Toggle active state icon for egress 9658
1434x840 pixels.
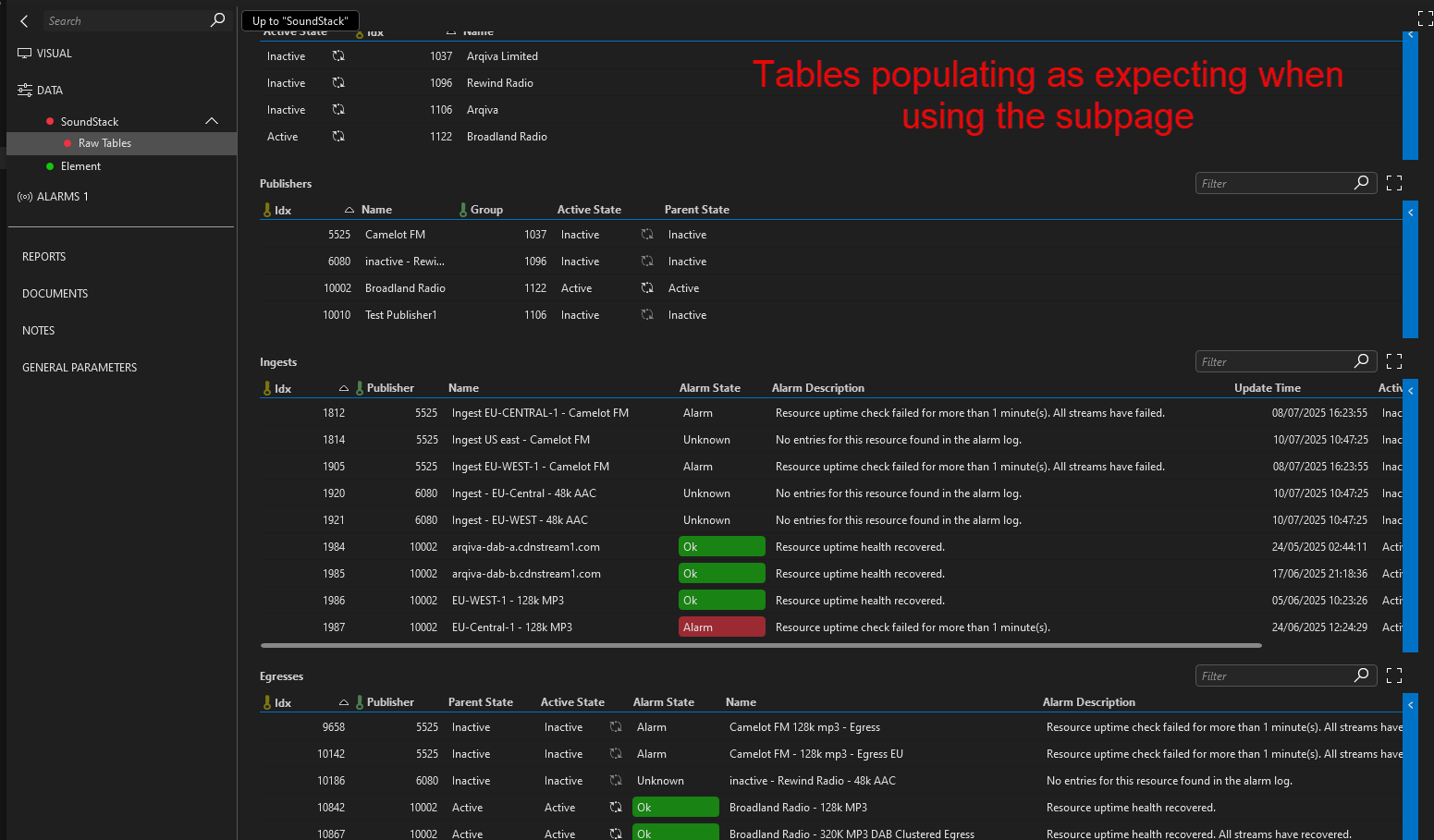[616, 727]
